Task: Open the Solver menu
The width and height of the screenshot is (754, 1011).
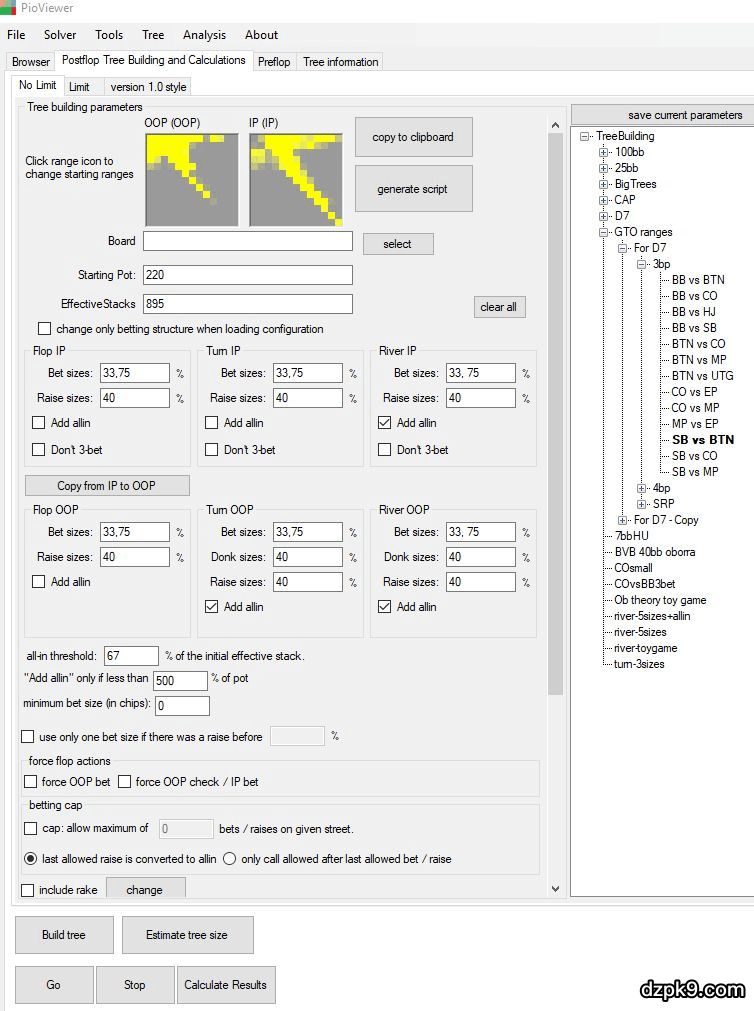Action: pos(60,35)
